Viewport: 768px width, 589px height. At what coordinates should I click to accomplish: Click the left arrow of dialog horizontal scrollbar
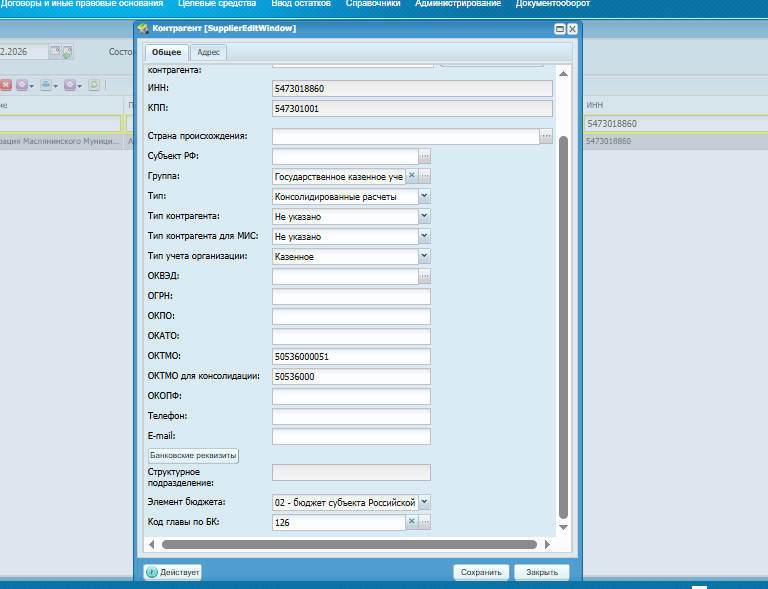pyautogui.click(x=151, y=544)
